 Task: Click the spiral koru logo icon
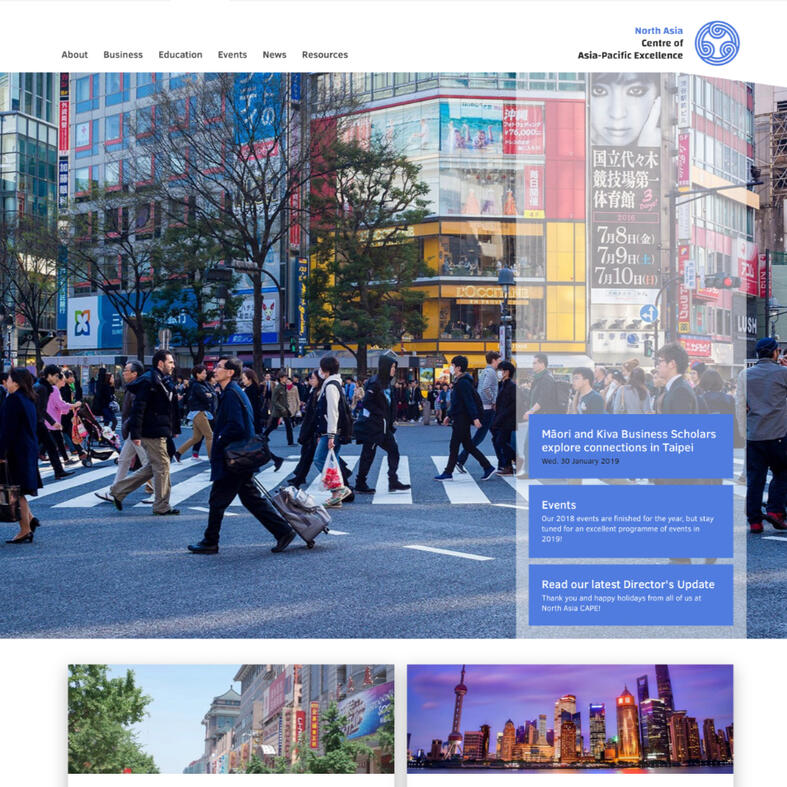pos(716,43)
